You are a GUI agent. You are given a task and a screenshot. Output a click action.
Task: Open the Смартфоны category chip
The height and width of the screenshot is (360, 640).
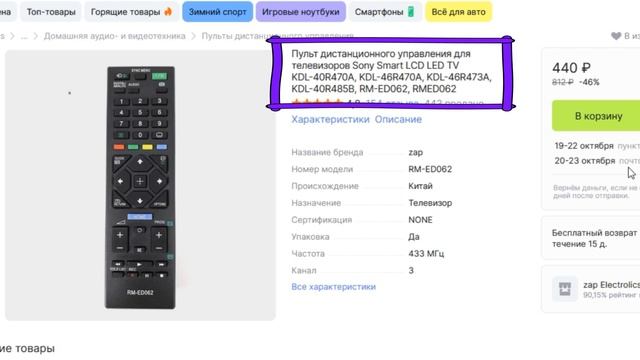385,12
